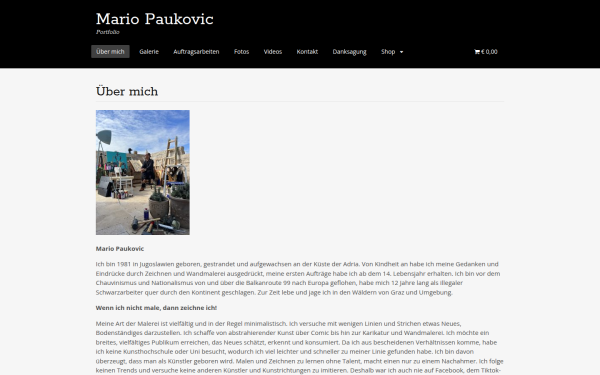The image size is (600, 375).
Task: Open the Videos page
Action: pyautogui.click(x=273, y=52)
